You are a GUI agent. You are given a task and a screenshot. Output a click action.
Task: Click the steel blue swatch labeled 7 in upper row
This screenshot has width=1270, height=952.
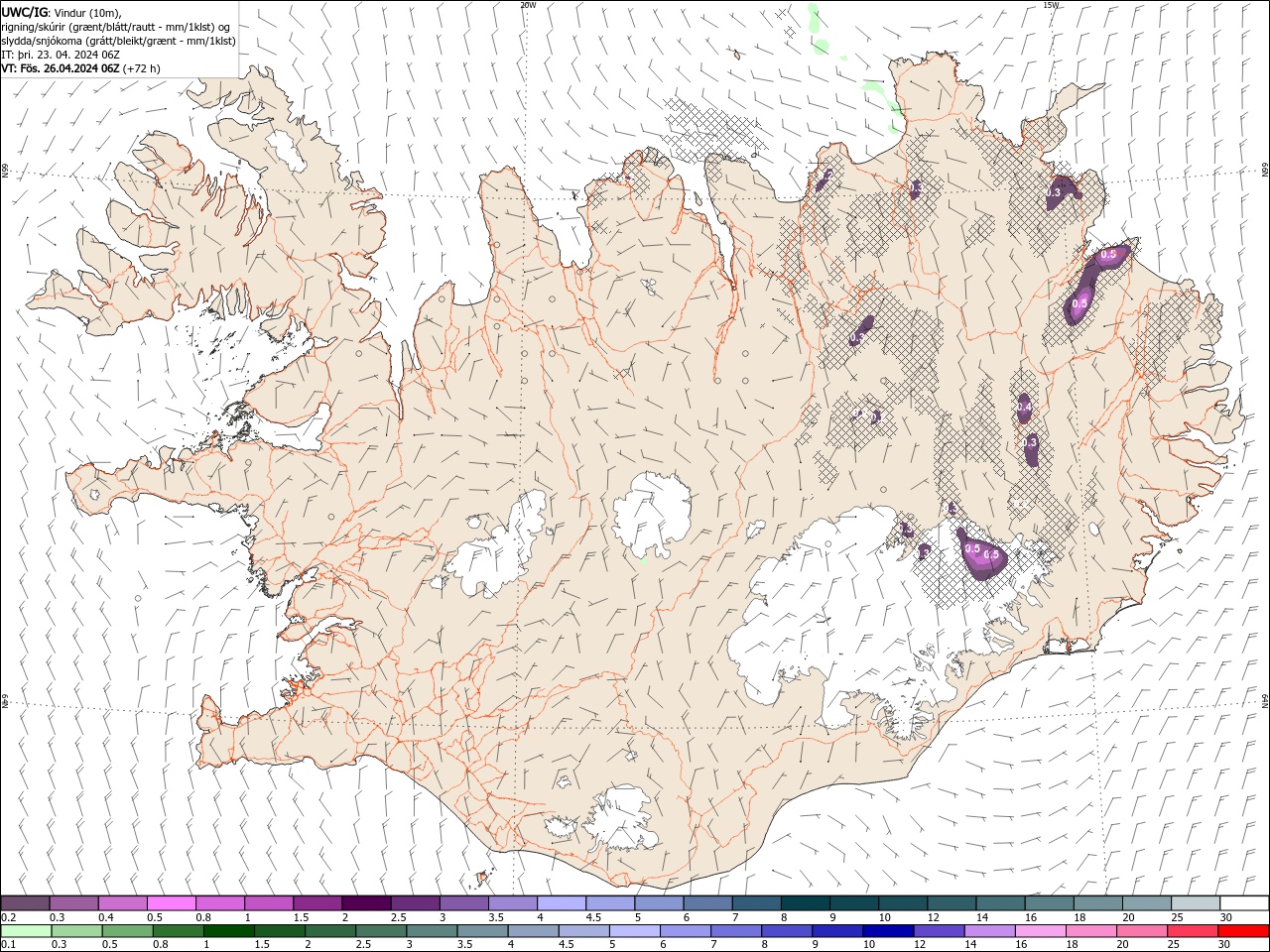coord(756,903)
